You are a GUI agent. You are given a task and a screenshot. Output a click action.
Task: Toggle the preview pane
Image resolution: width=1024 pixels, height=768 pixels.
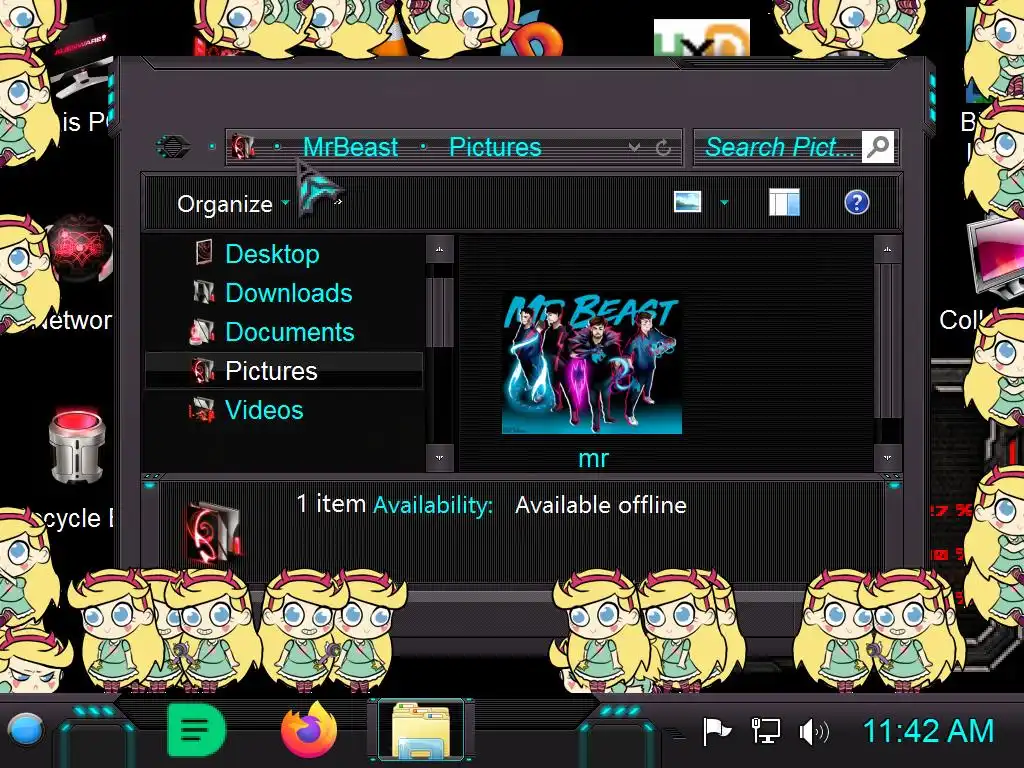[784, 202]
